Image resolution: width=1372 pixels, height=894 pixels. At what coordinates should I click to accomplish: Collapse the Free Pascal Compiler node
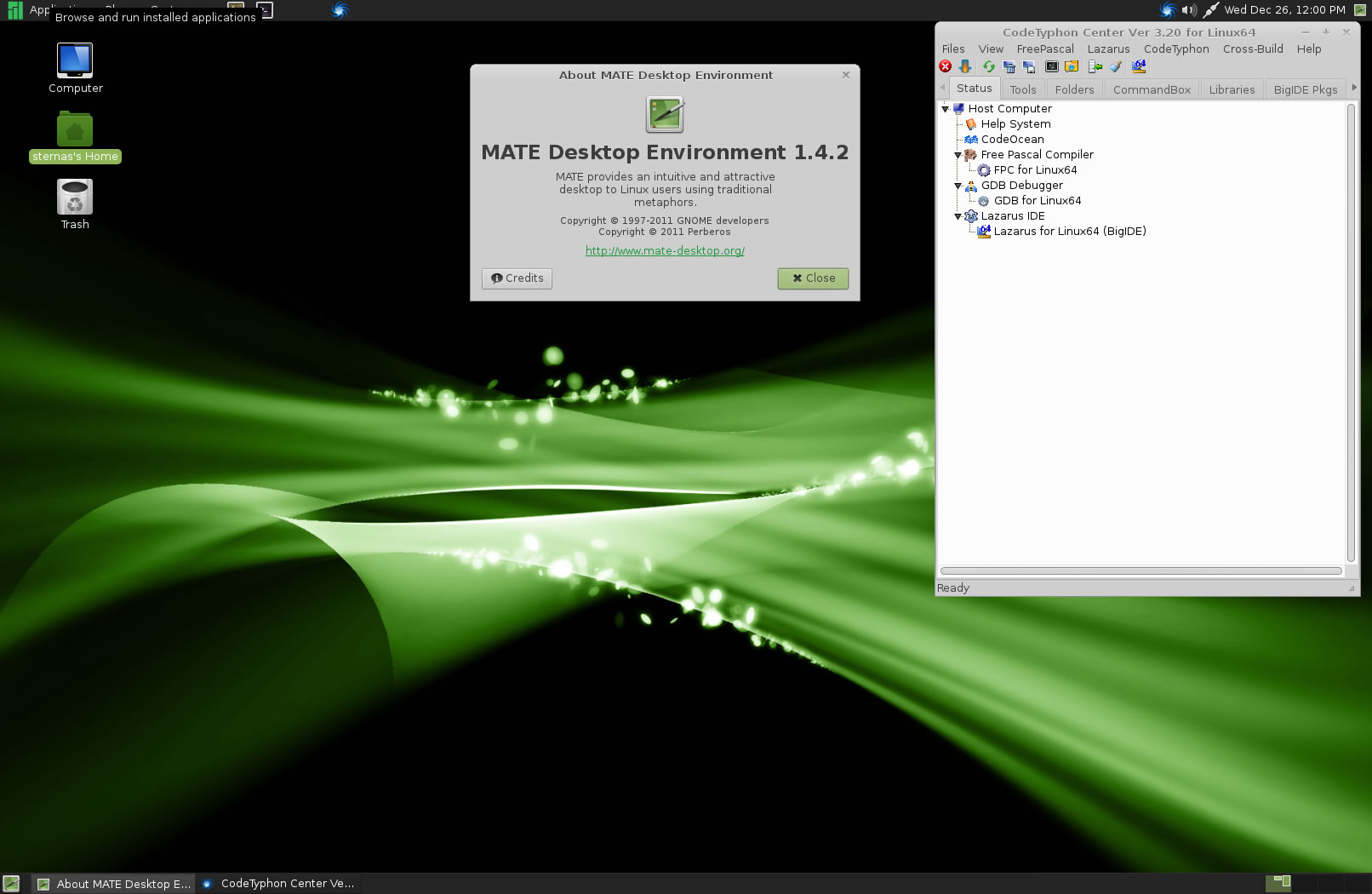[958, 155]
